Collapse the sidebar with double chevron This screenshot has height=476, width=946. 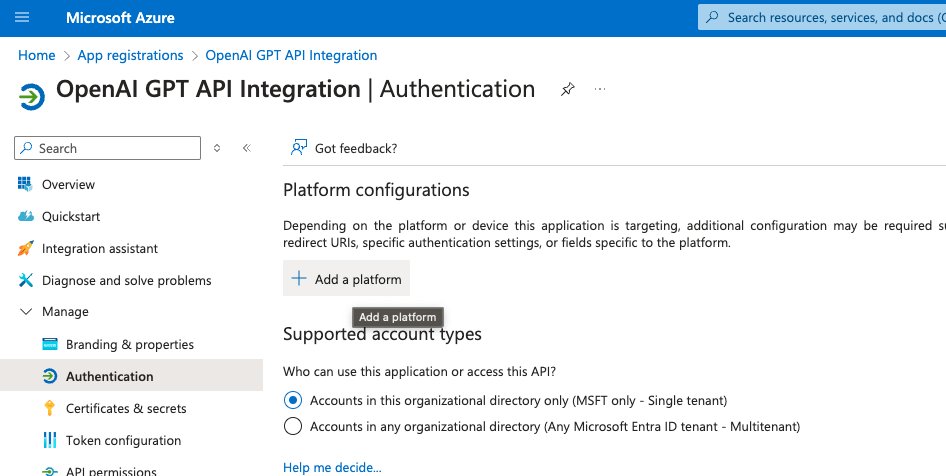pyautogui.click(x=246, y=148)
